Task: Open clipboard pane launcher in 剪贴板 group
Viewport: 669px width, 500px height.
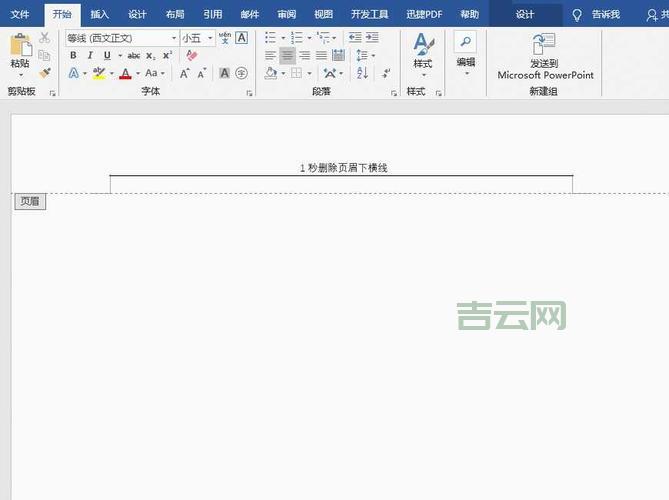Action: tap(52, 93)
